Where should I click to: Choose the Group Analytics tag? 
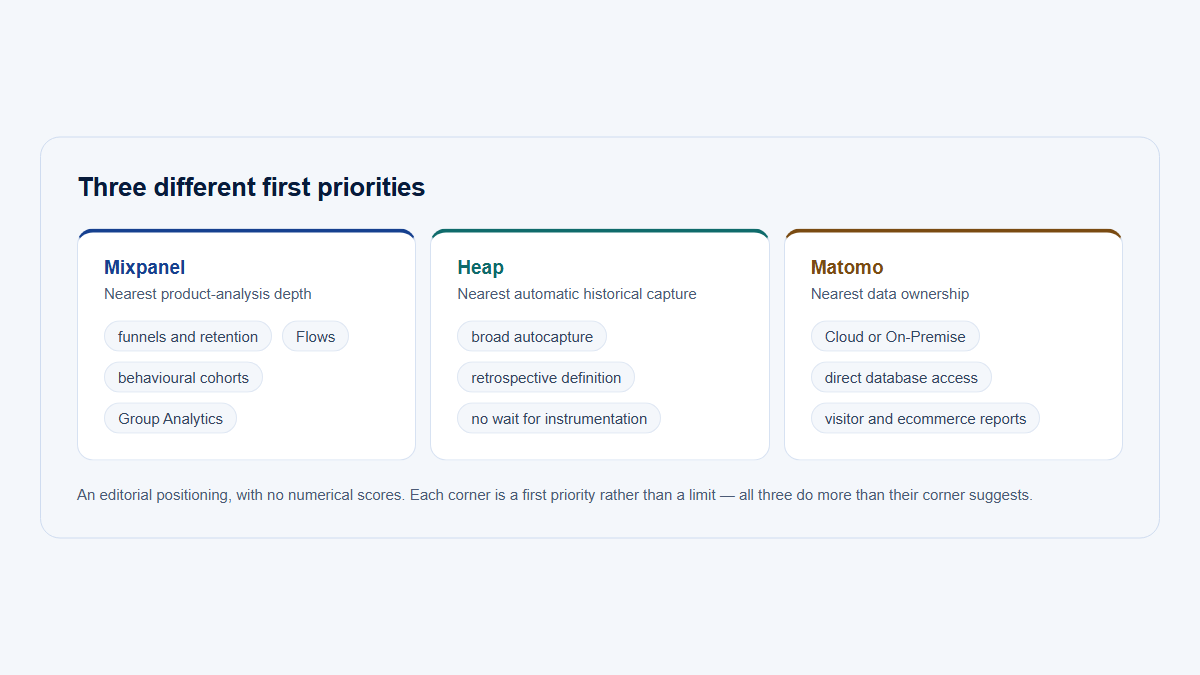coord(170,418)
